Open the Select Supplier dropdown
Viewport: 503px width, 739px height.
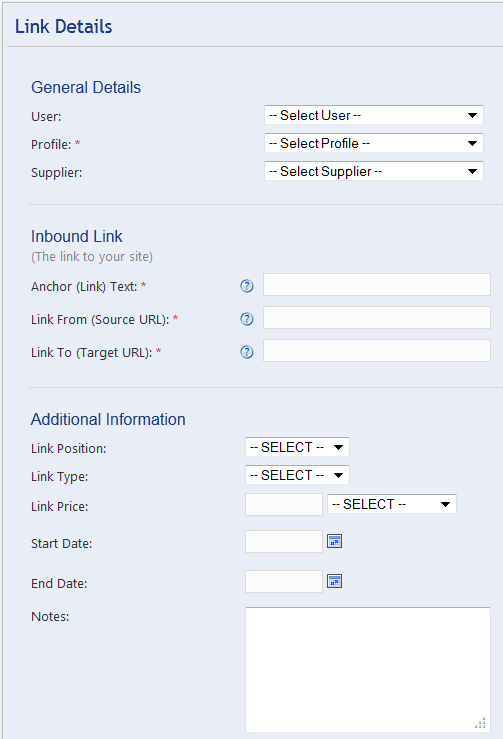(374, 171)
